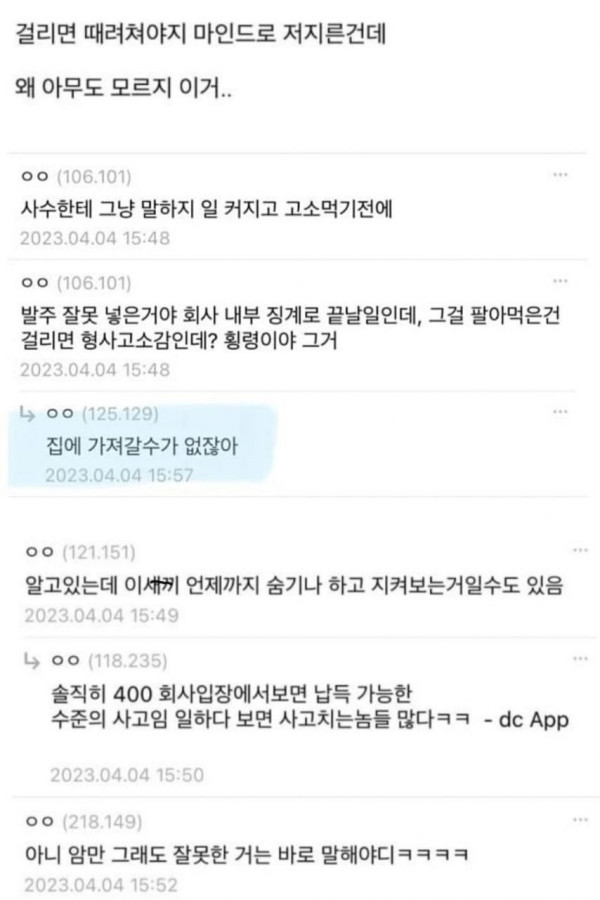The width and height of the screenshot is (600, 900).
Task: Open the ㅇㅇ (121.151) commenter profile
Action: [x=80, y=552]
